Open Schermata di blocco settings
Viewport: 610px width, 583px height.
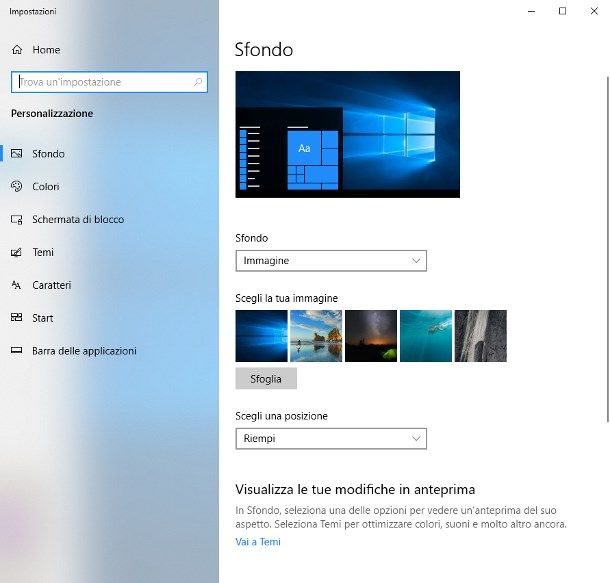point(109,219)
